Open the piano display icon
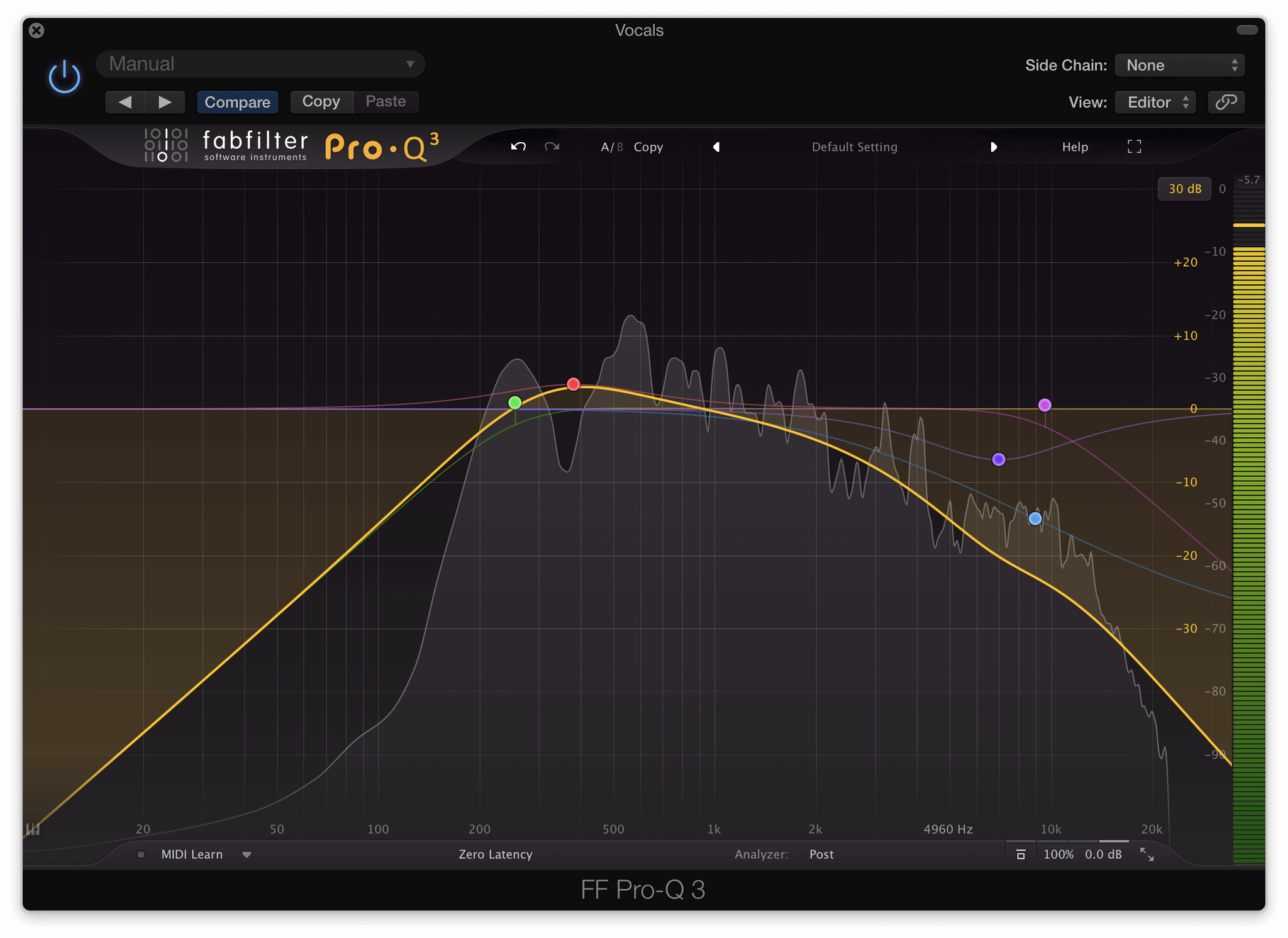Image resolution: width=1288 pixels, height=938 pixels. [x=33, y=829]
